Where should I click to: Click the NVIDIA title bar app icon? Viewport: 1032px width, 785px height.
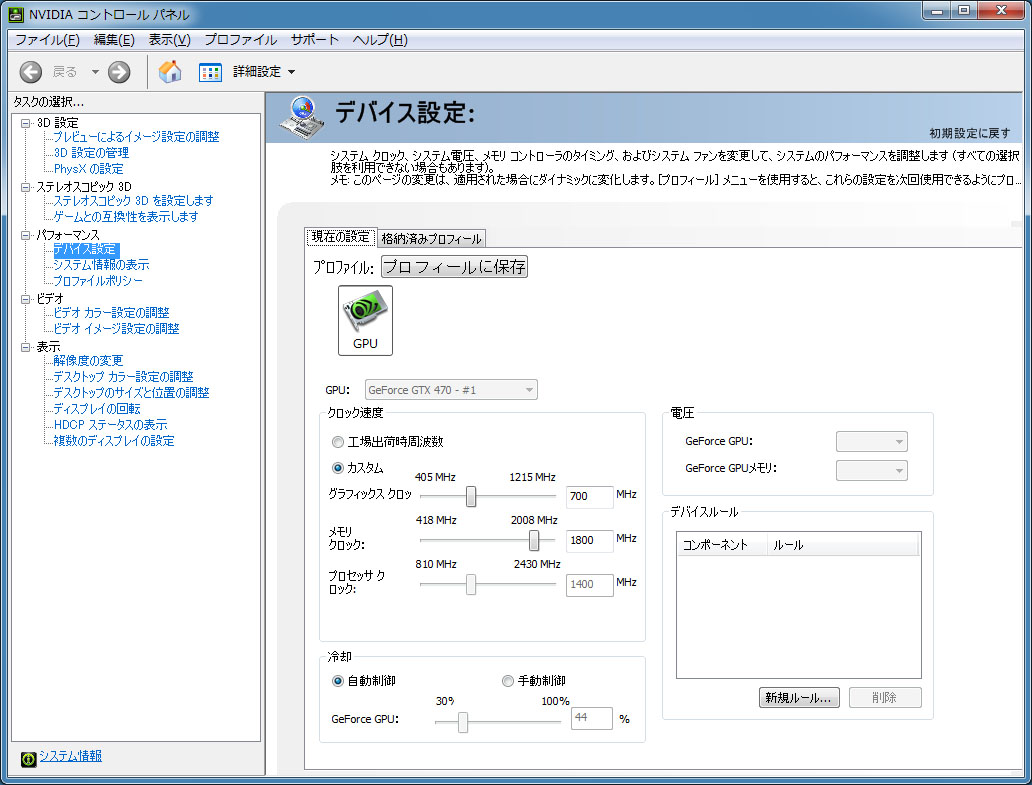tap(16, 14)
